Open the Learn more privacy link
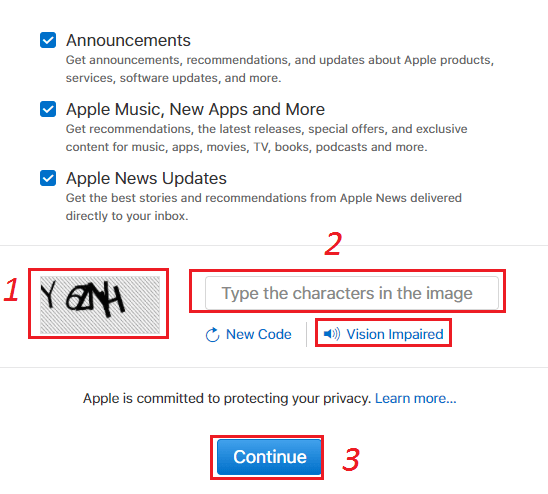The width and height of the screenshot is (548, 494). [x=416, y=398]
